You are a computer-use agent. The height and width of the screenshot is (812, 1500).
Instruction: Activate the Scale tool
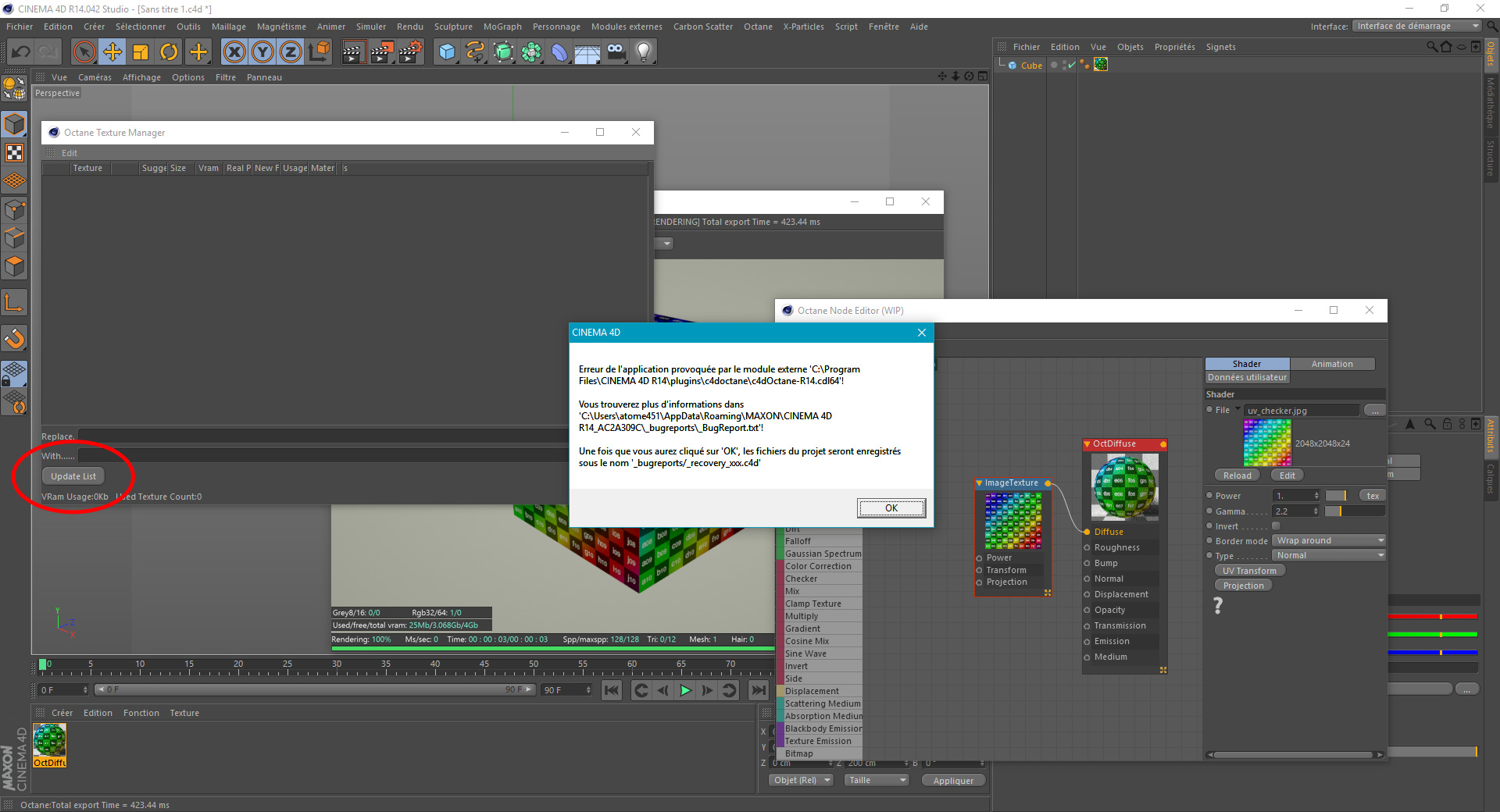(x=141, y=52)
